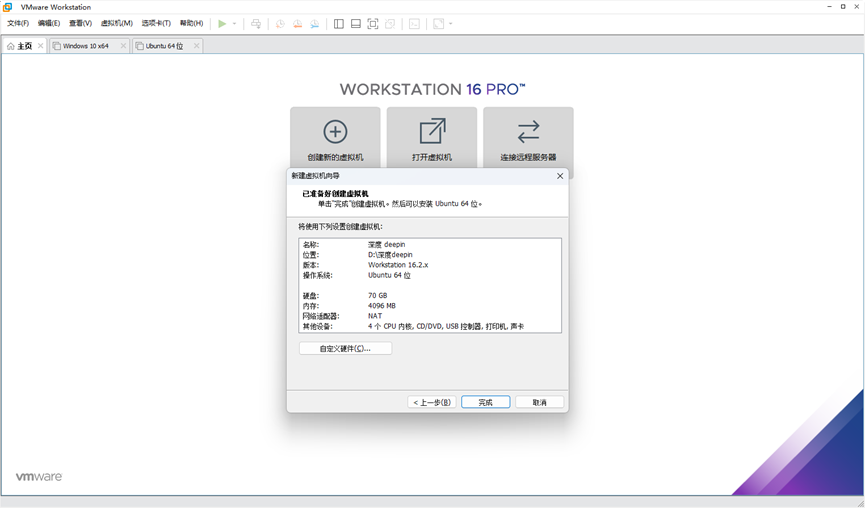Image resolution: width=865 pixels, height=508 pixels.
Task: Select the 操作系统 row in settings list
Action: (430, 275)
